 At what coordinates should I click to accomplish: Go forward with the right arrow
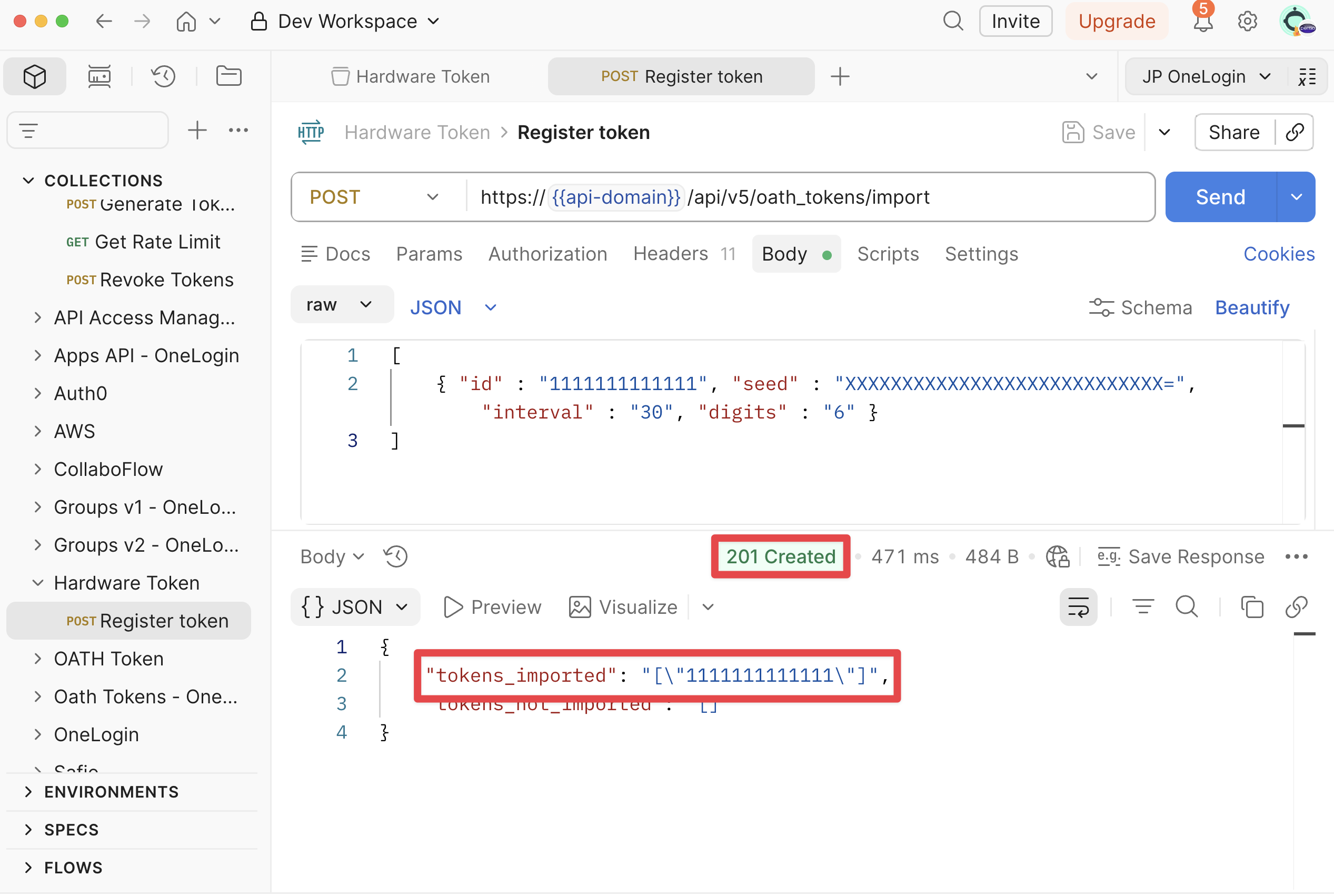pos(142,22)
